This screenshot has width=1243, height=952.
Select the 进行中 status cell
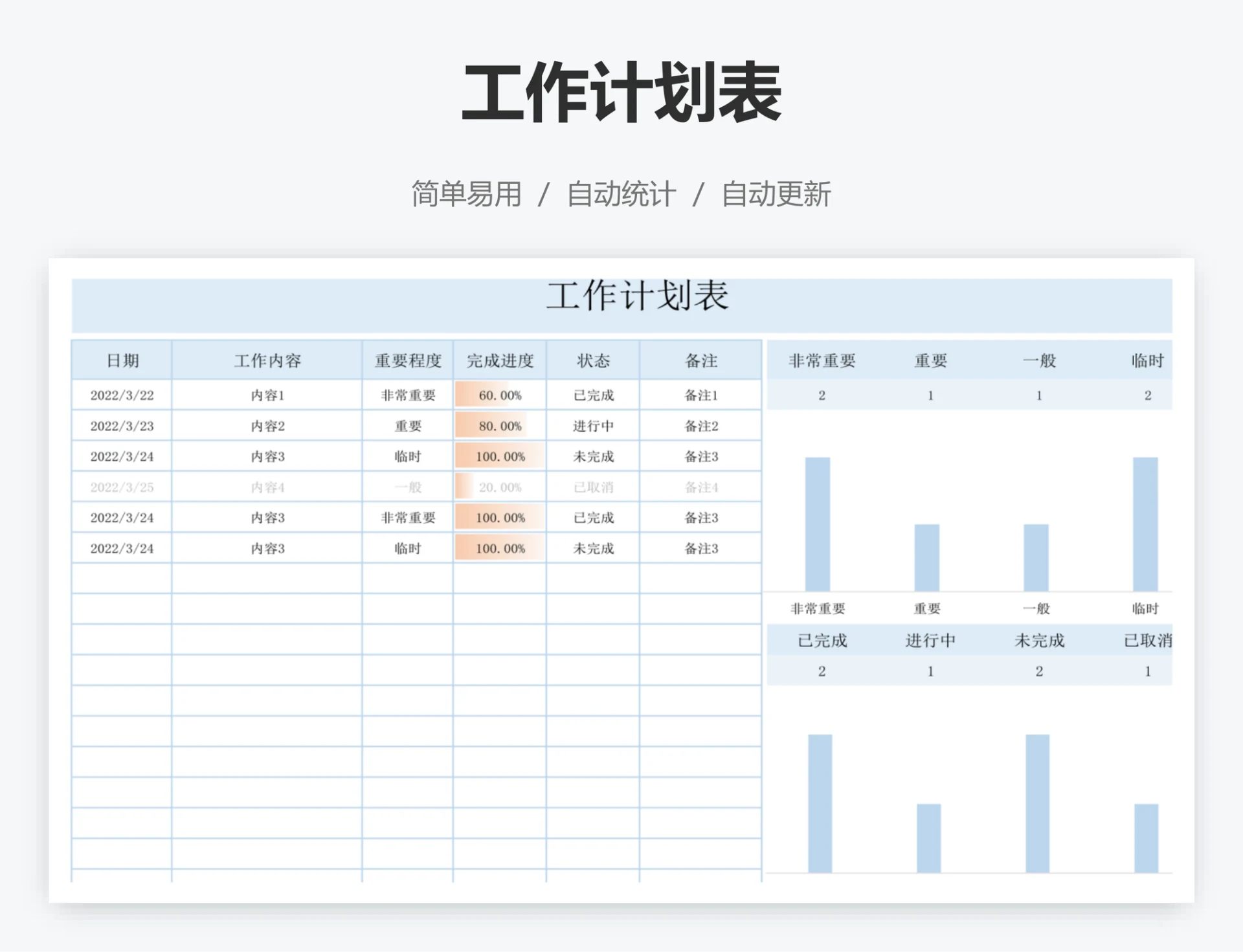(593, 425)
